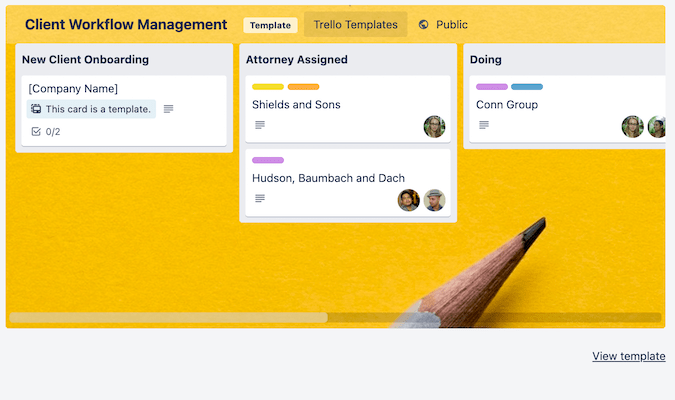This screenshot has height=400, width=675.
Task: Click the description icon on the [Company Name] card
Action: tap(168, 109)
